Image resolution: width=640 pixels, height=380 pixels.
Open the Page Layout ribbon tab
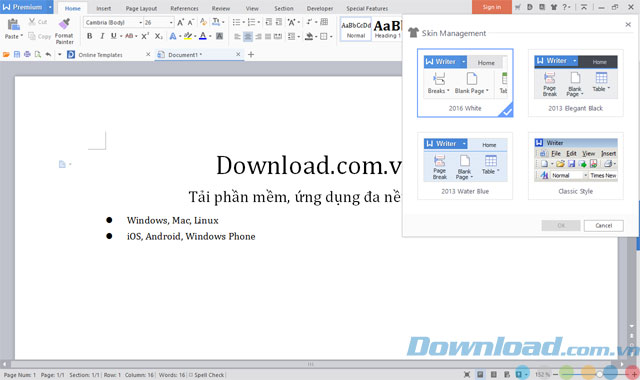[141, 8]
